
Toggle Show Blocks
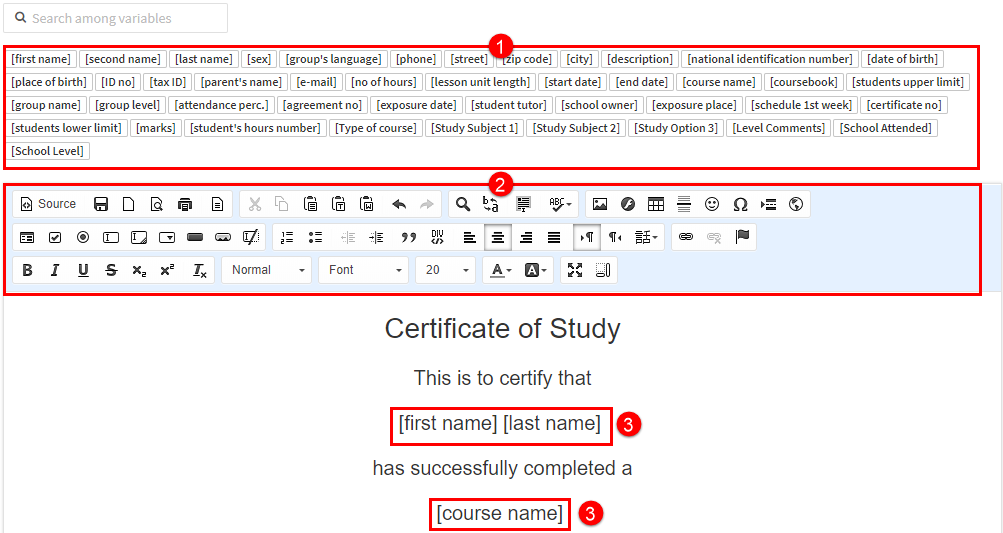click(603, 270)
